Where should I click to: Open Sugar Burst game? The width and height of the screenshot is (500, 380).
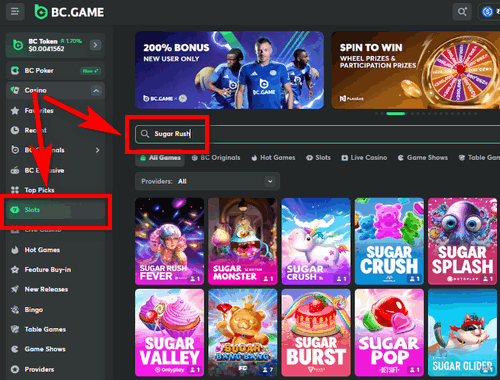click(316, 333)
